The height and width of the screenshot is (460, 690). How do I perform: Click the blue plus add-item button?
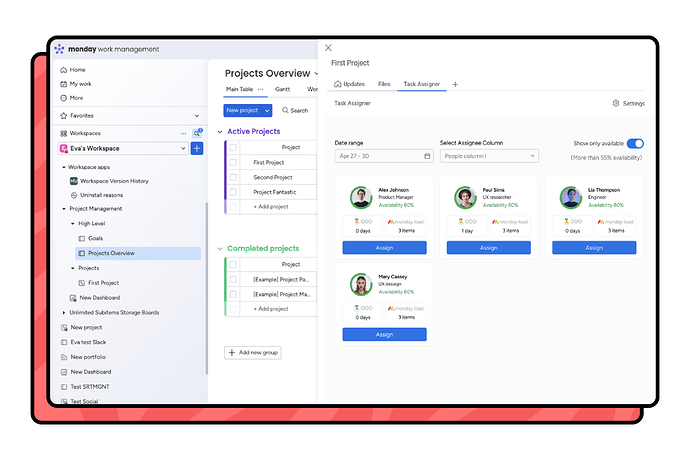point(197,148)
